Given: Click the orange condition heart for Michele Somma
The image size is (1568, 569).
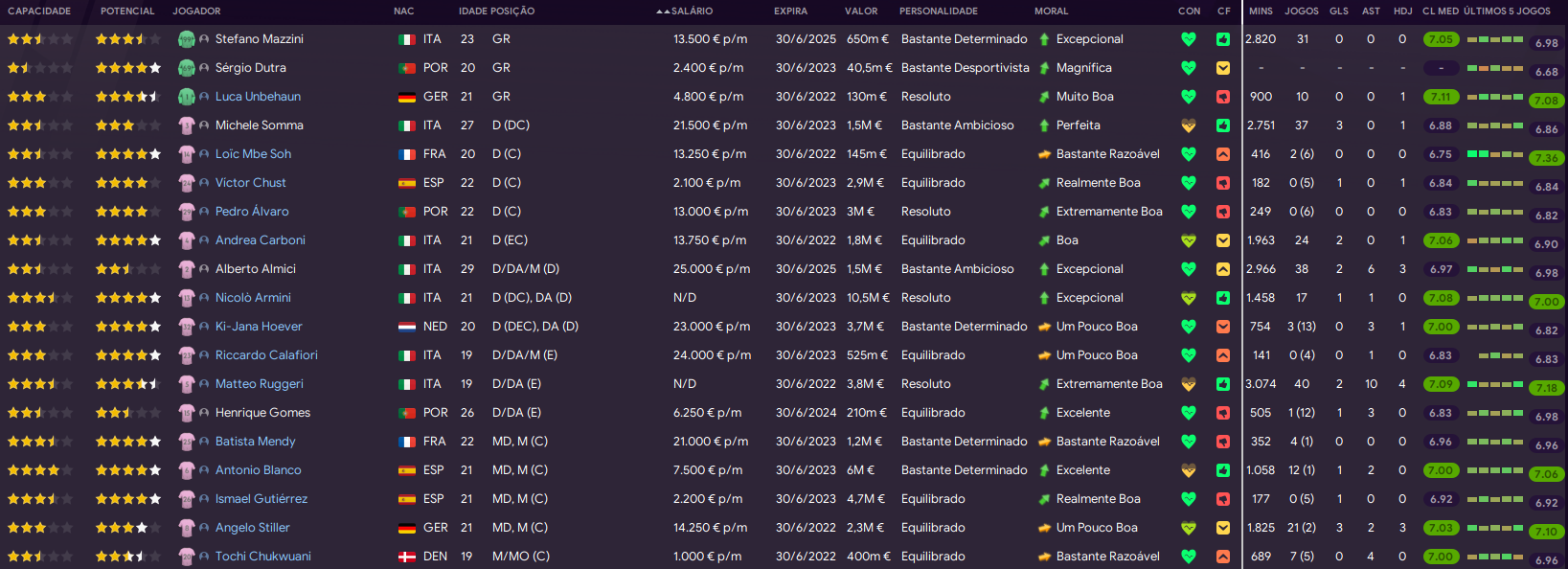Looking at the screenshot, I should click(1189, 125).
